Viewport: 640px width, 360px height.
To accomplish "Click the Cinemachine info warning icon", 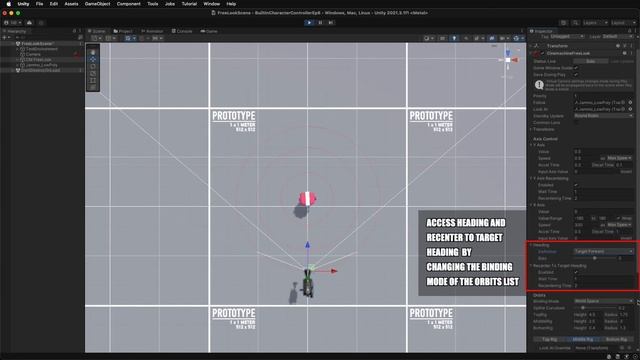I will [x=539, y=85].
